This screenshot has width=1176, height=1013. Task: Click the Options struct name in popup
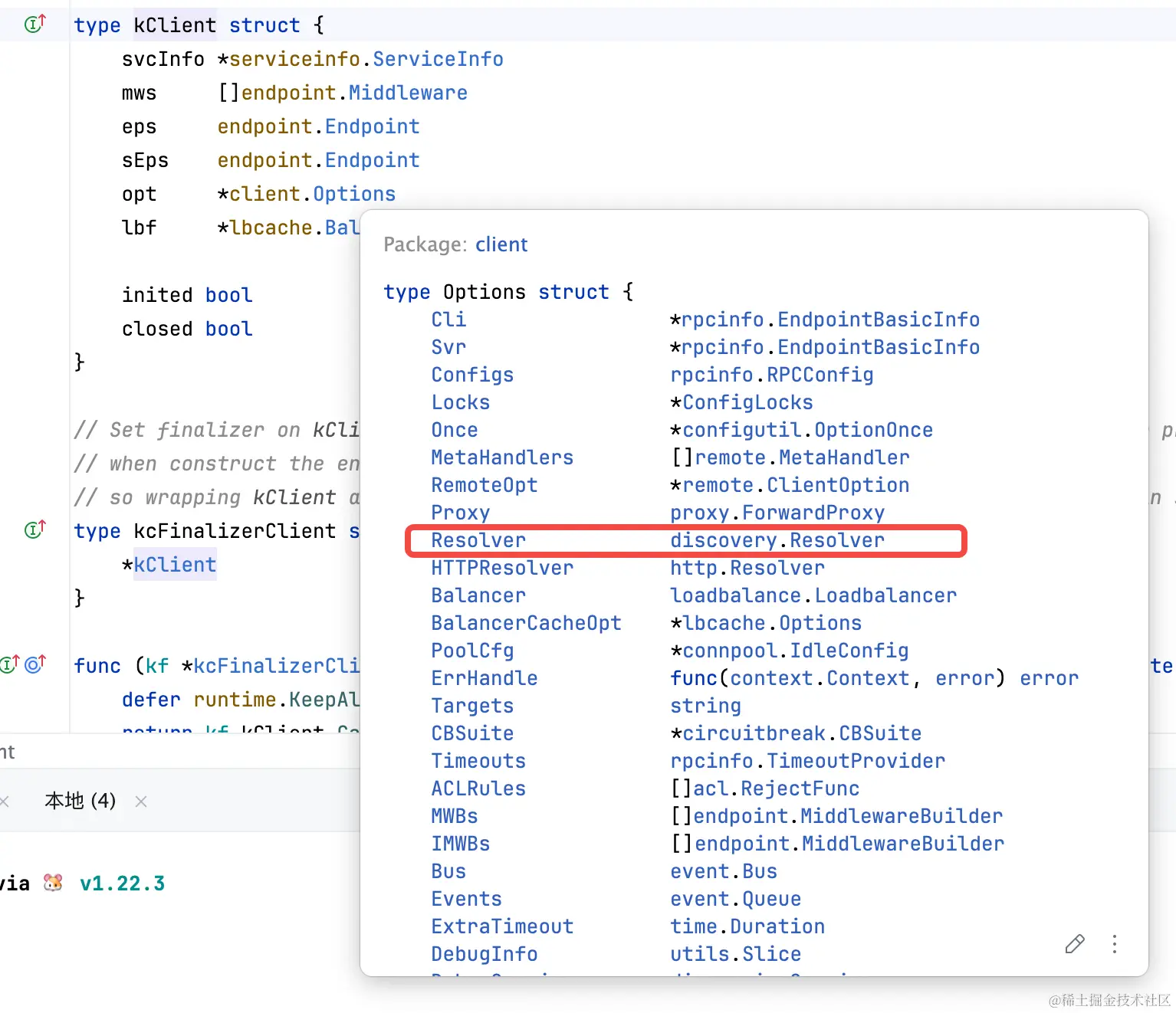click(485, 292)
